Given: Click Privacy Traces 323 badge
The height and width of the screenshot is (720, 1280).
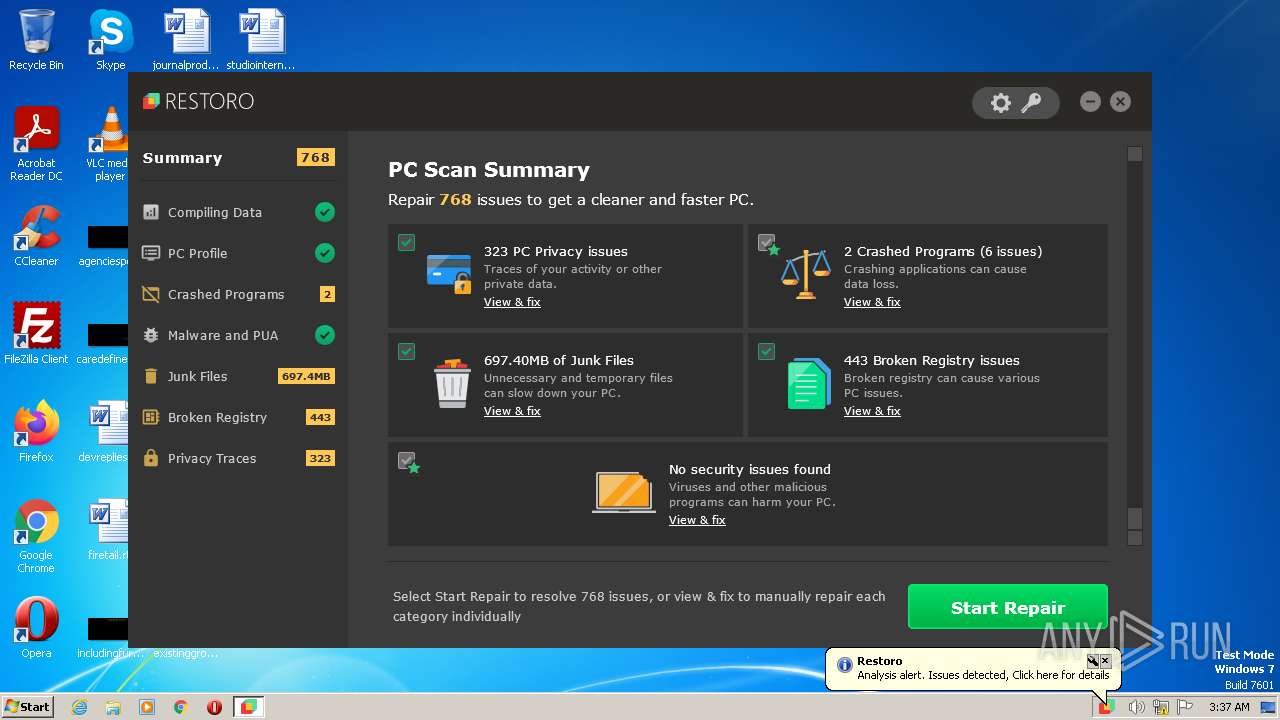Looking at the screenshot, I should pos(320,458).
